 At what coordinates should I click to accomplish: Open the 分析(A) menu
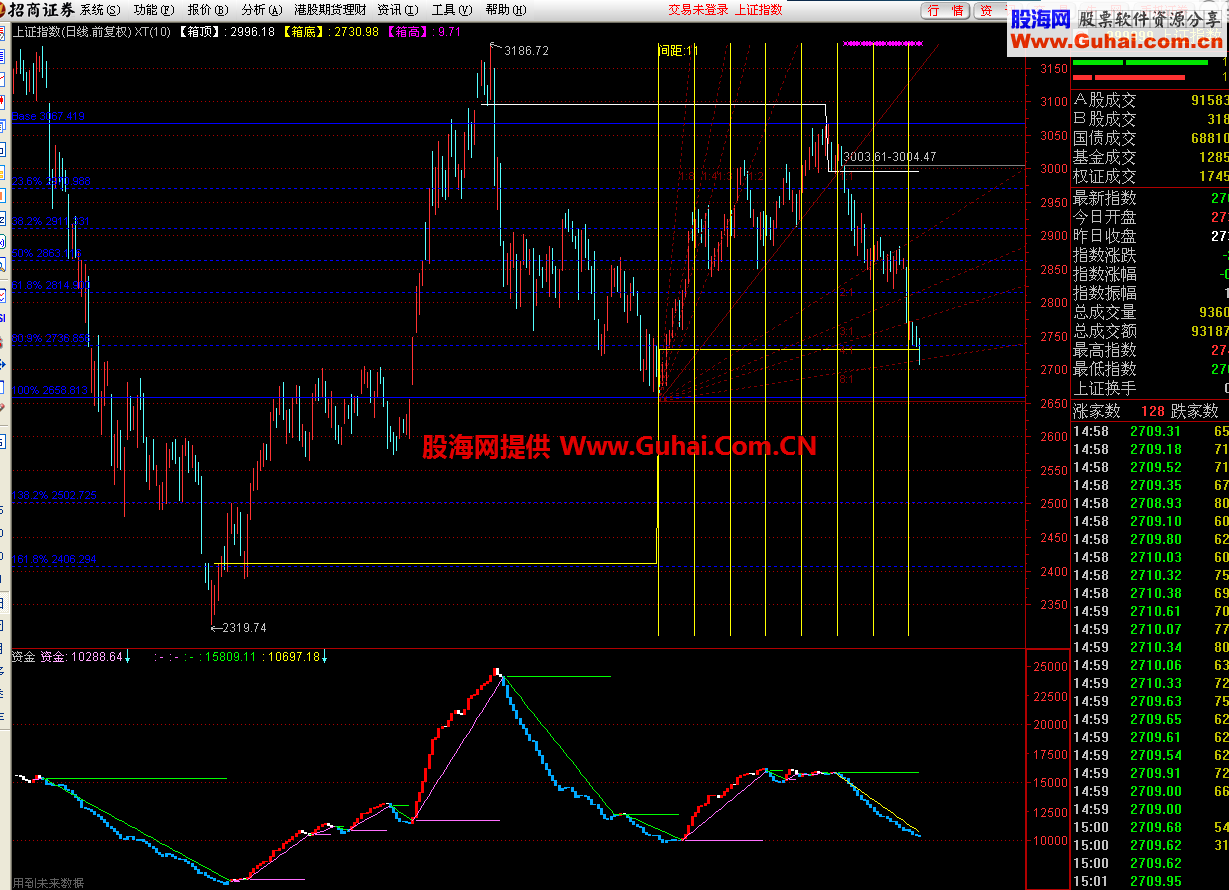pos(261,10)
